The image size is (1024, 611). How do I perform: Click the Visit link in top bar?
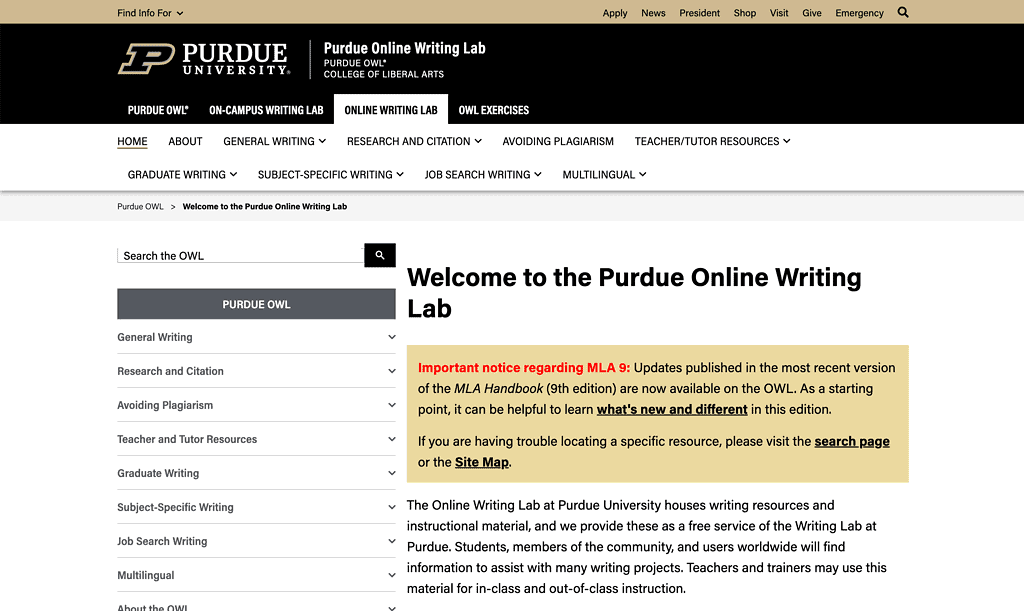tap(779, 13)
